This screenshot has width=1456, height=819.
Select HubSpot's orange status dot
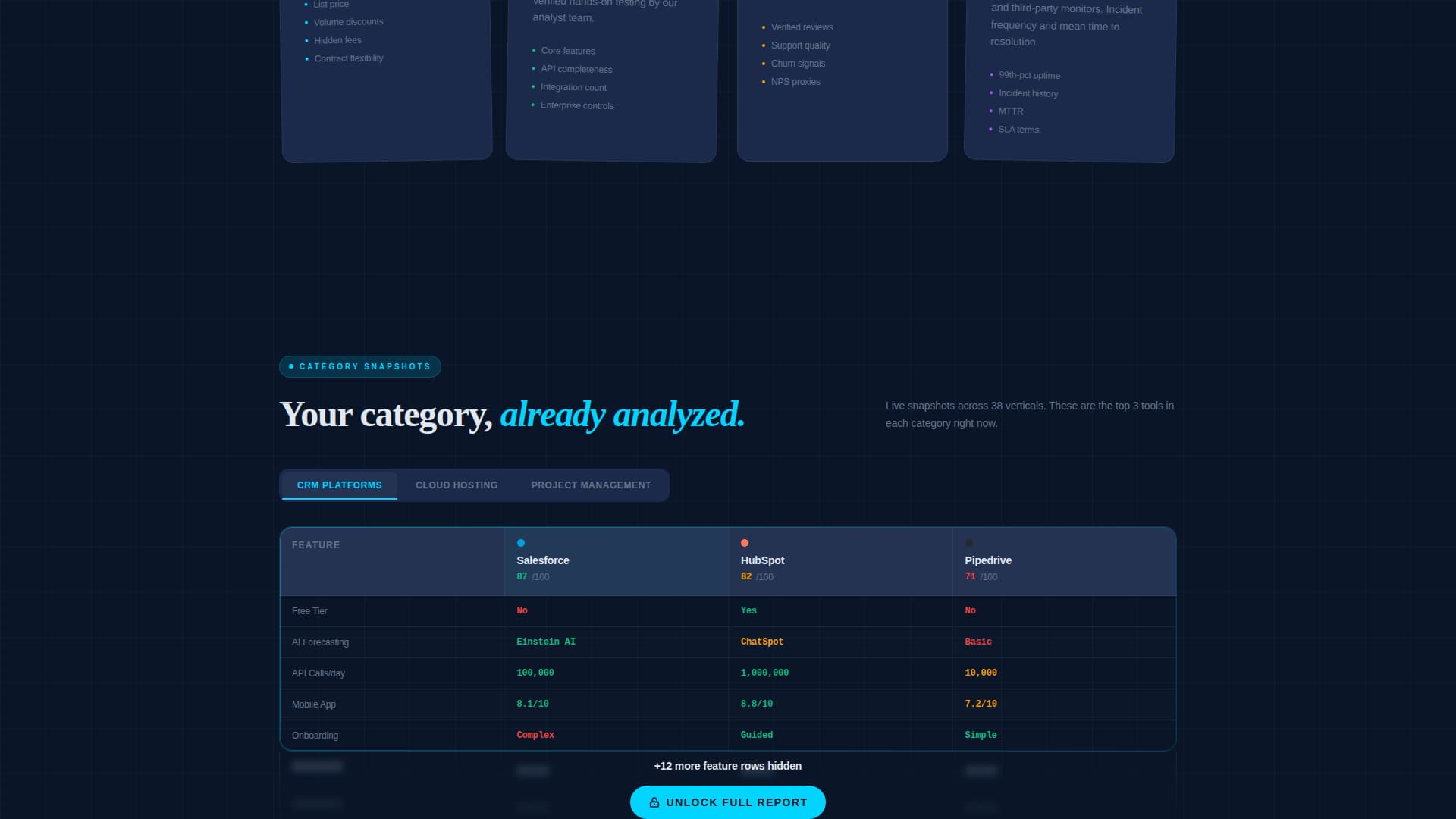(x=745, y=542)
